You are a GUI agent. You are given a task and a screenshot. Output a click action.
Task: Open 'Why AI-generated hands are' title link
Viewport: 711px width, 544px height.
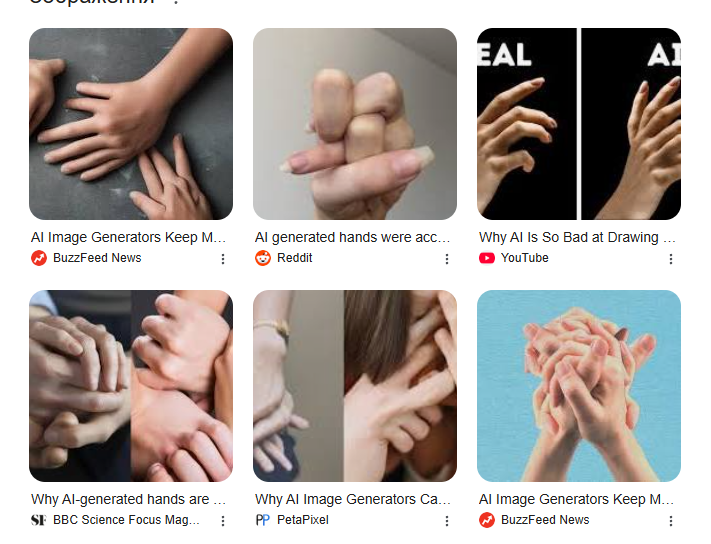click(x=128, y=499)
